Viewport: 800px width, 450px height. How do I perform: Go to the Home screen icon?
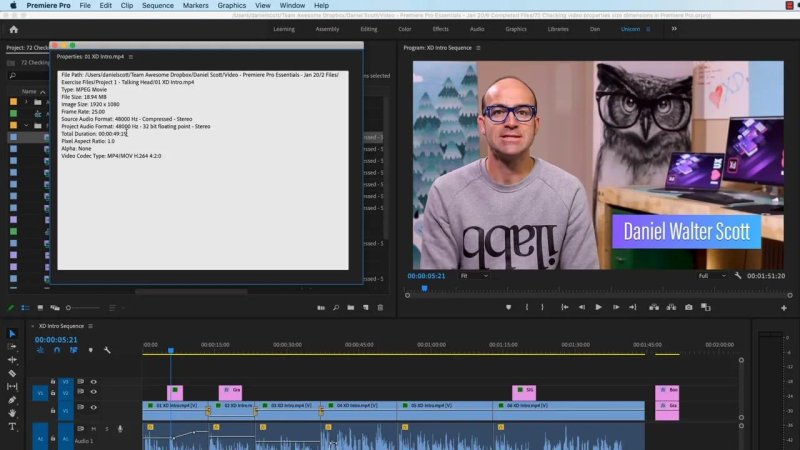[x=14, y=30]
